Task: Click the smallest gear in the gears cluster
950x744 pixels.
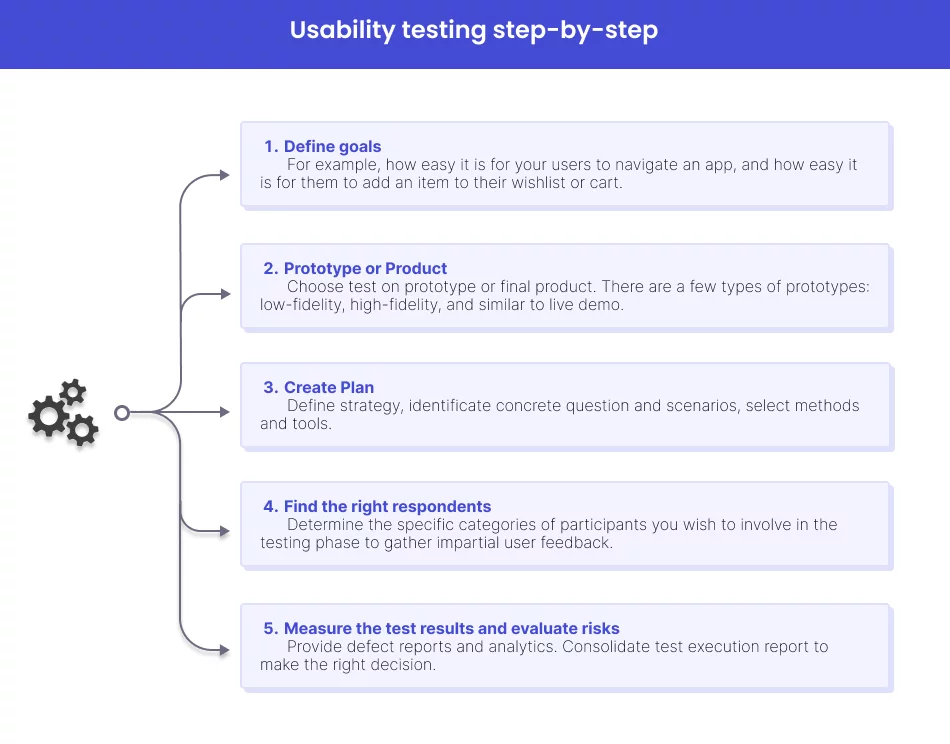Action: pyautogui.click(x=73, y=391)
